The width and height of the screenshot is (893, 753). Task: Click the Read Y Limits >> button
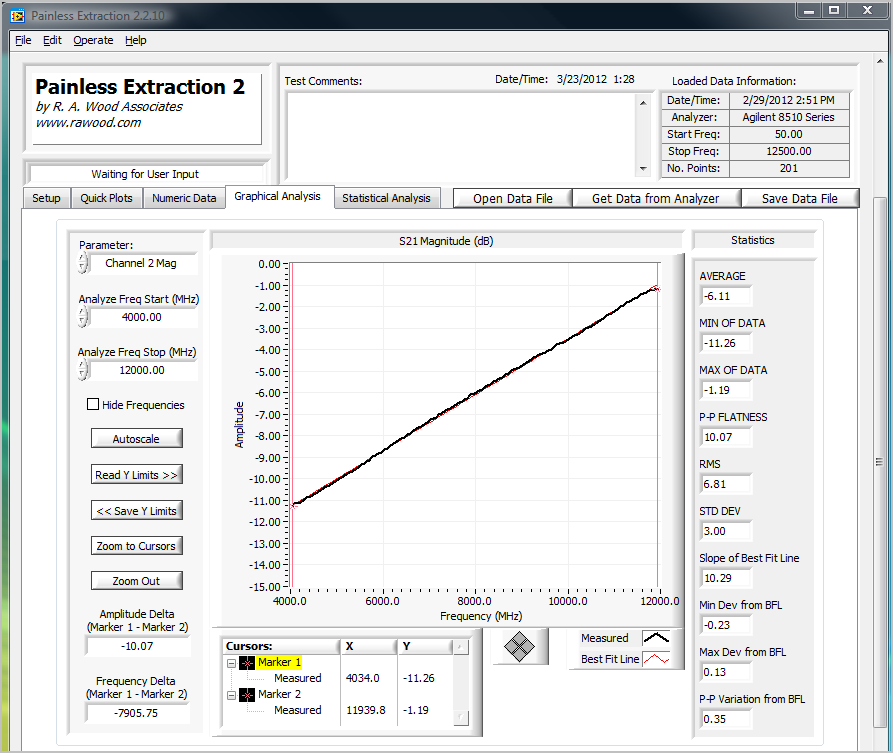(137, 474)
